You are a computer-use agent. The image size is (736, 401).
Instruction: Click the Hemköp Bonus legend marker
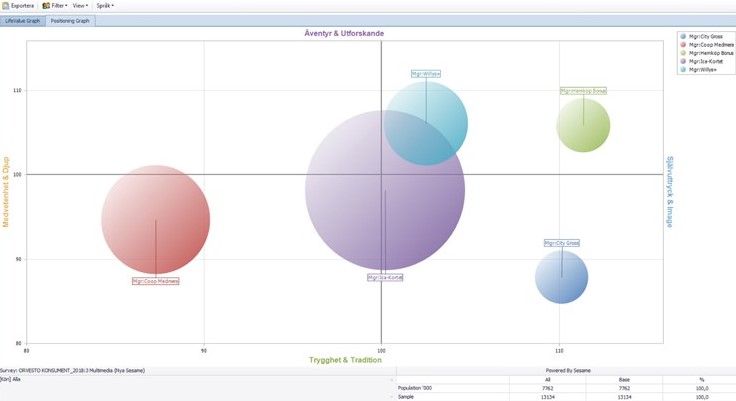click(684, 53)
